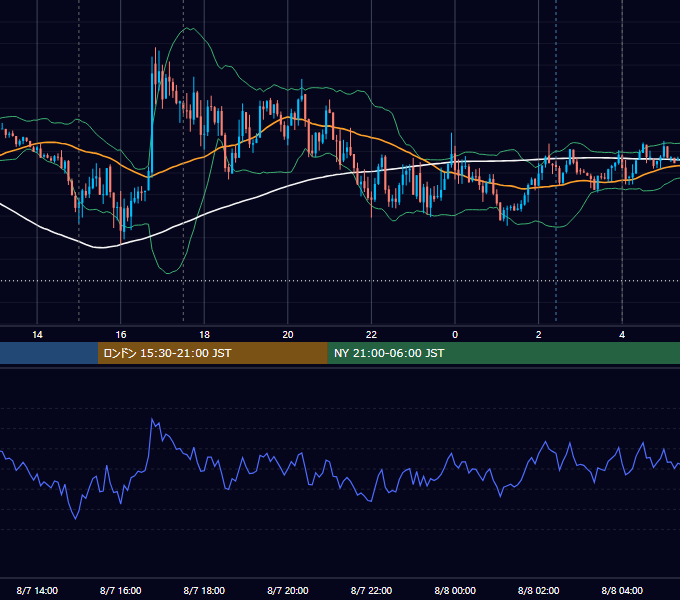Click the ロンドン 15:30-21:00 JST session band

212,353
